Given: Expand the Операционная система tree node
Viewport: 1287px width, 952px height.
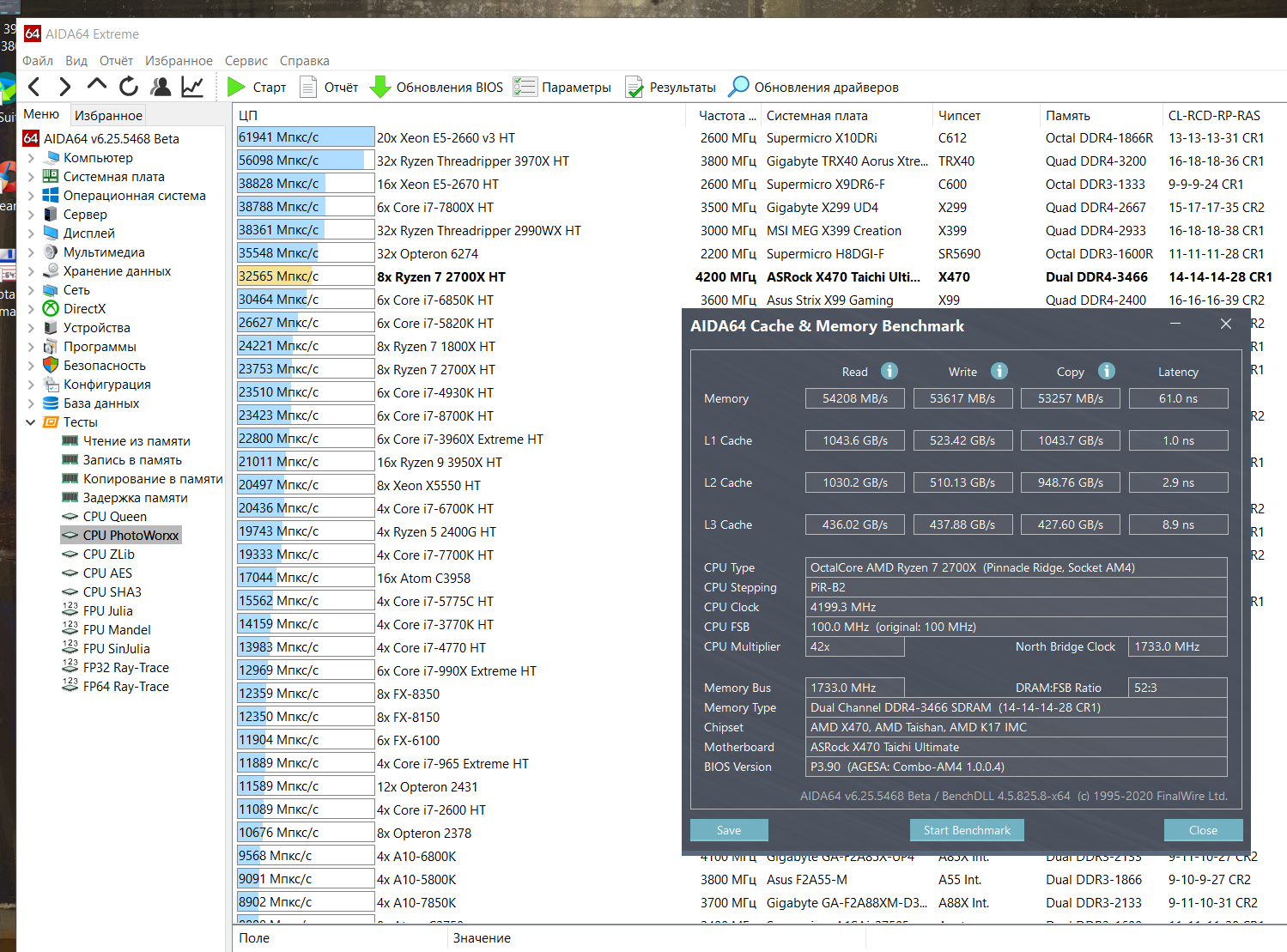Looking at the screenshot, I should tap(31, 196).
